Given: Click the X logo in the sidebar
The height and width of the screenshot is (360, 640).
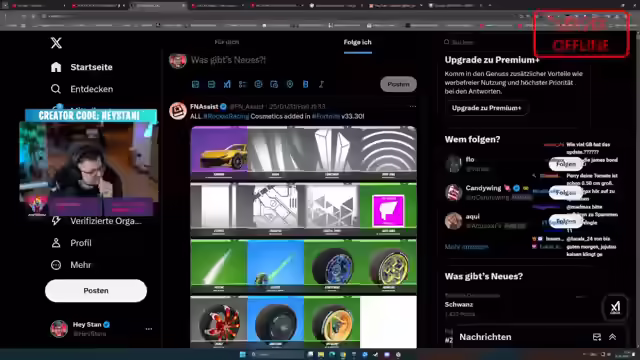Looking at the screenshot, I should pos(56,43).
